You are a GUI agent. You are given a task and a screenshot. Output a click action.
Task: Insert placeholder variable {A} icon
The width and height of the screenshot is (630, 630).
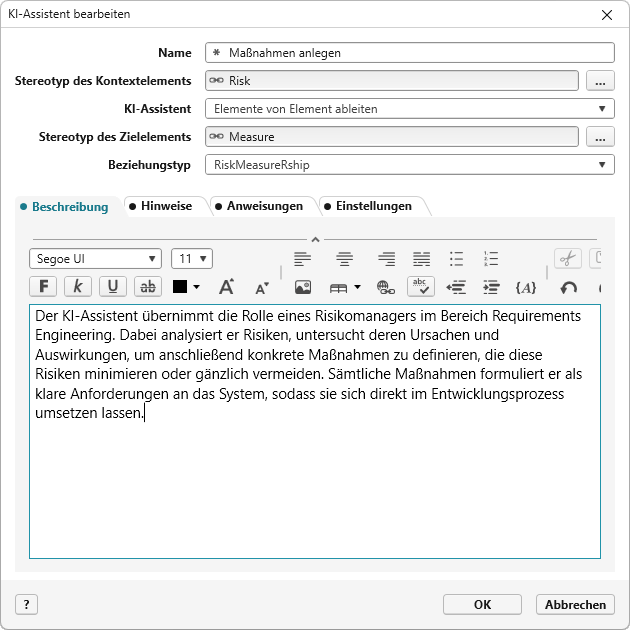(x=526, y=287)
